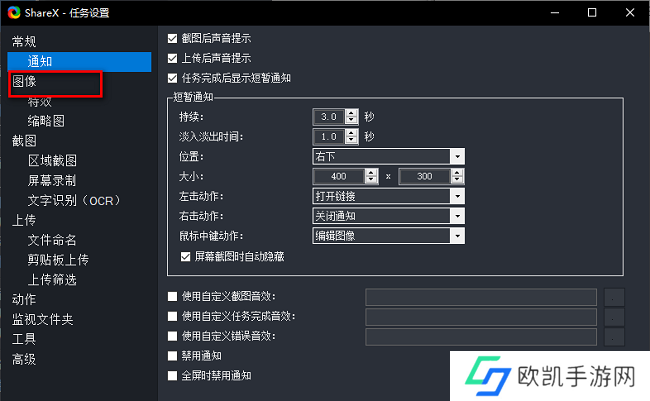The height and width of the screenshot is (401, 650).
Task: Open the 区域截图 settings page
Action: (52, 160)
